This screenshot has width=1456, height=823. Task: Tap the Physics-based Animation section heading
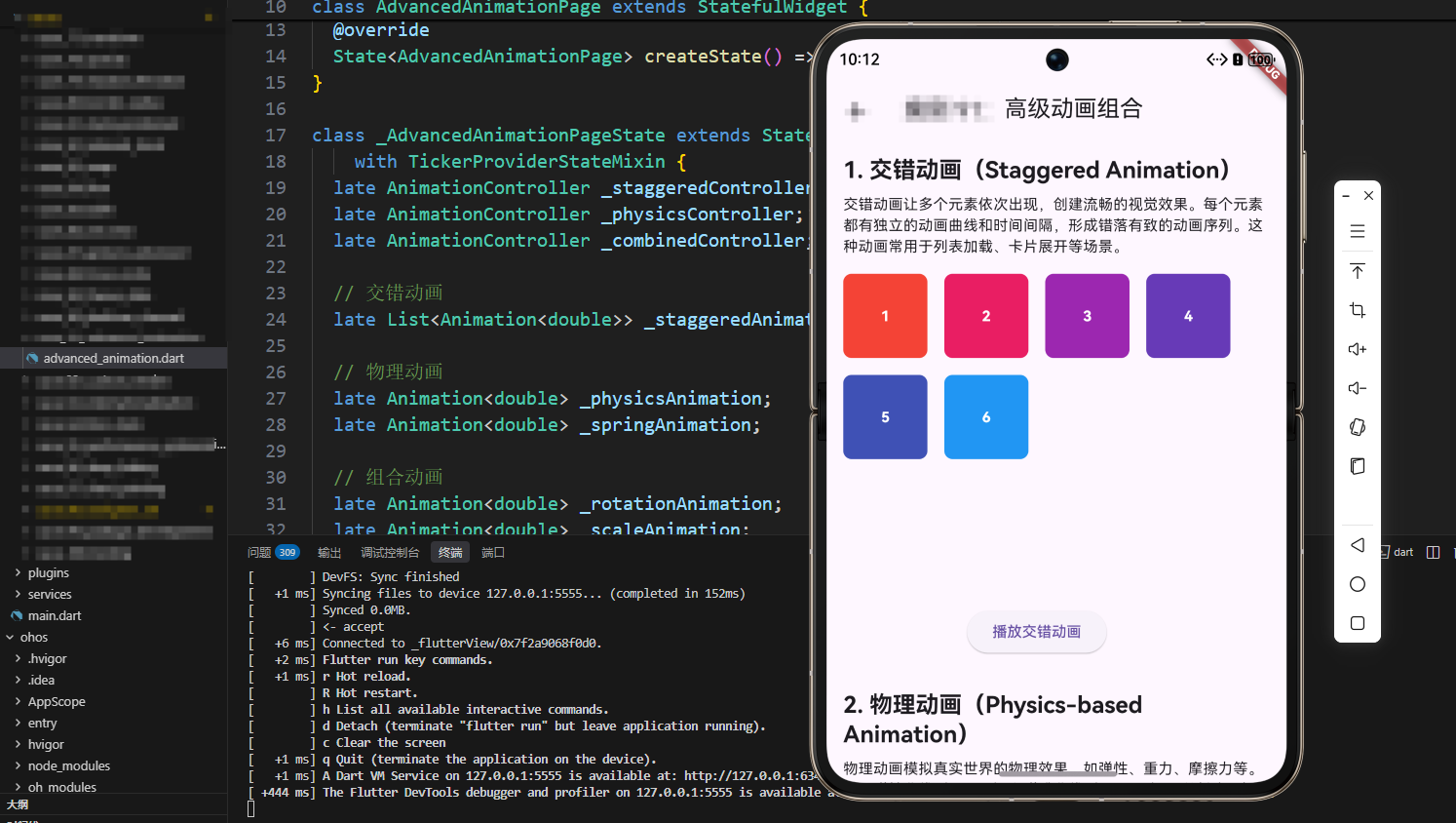pos(993,720)
